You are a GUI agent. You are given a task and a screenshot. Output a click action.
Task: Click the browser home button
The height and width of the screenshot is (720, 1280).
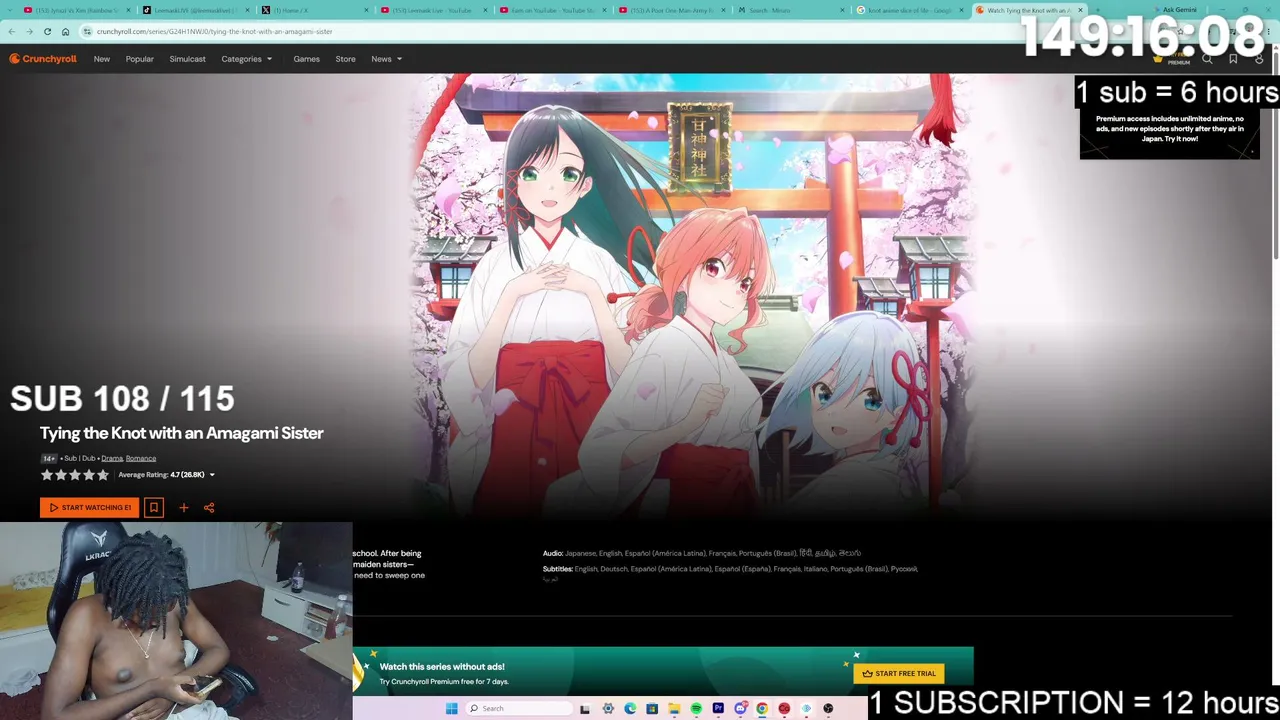pyautogui.click(x=66, y=31)
